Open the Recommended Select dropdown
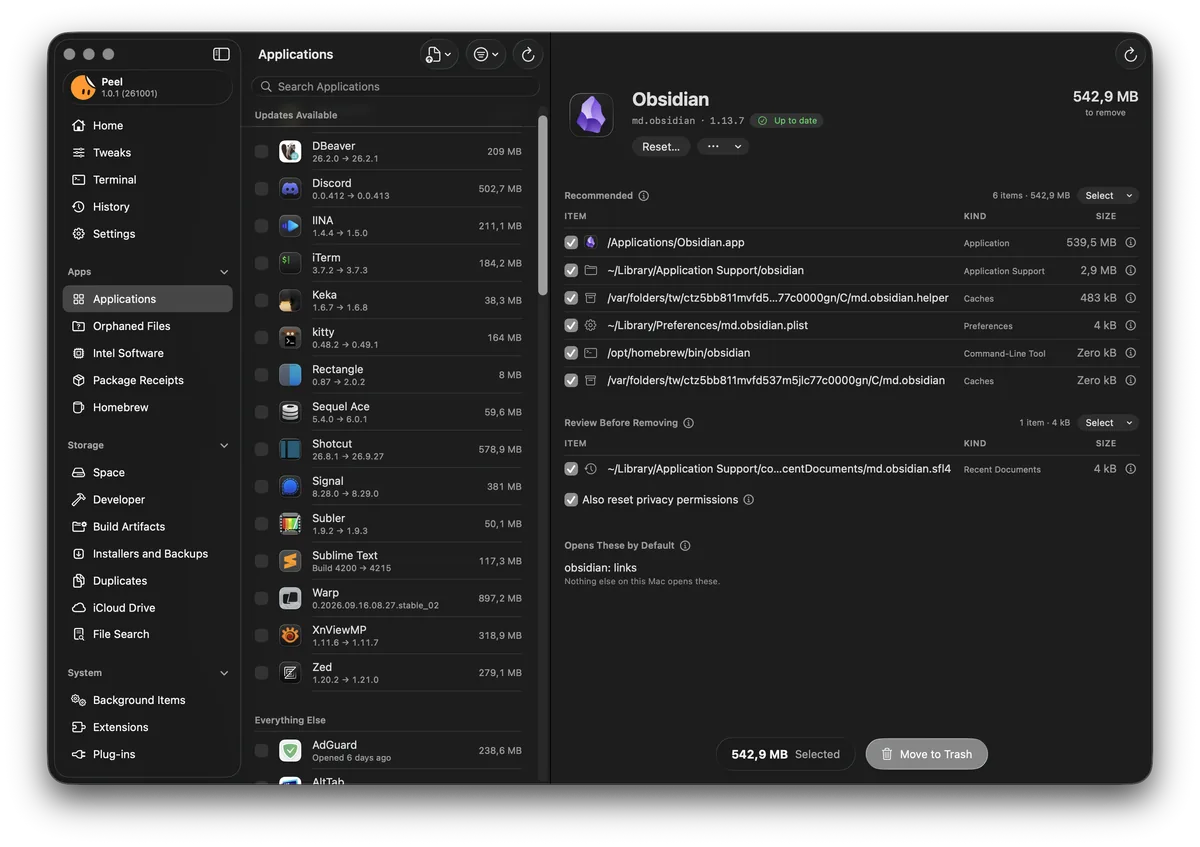Image resolution: width=1200 pixels, height=847 pixels. [1108, 196]
